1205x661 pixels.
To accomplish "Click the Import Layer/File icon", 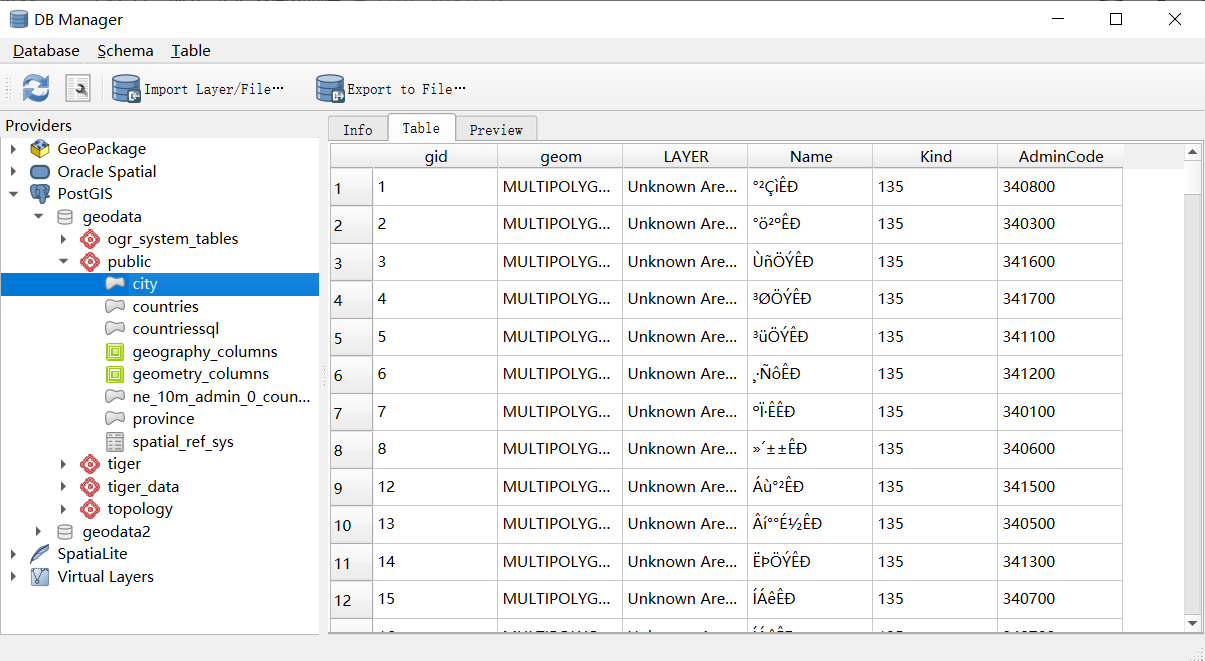I will click(x=126, y=88).
